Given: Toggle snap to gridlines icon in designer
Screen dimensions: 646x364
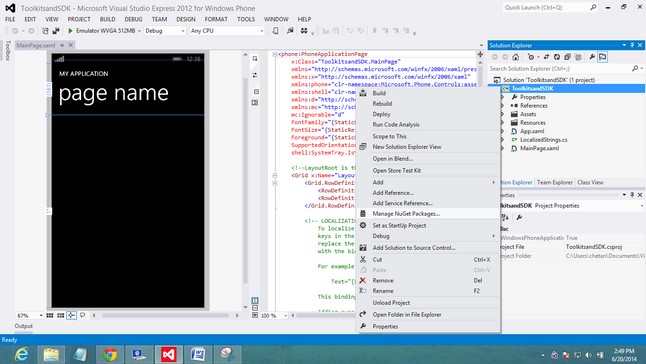Looking at the screenshot, I should [x=61, y=315].
